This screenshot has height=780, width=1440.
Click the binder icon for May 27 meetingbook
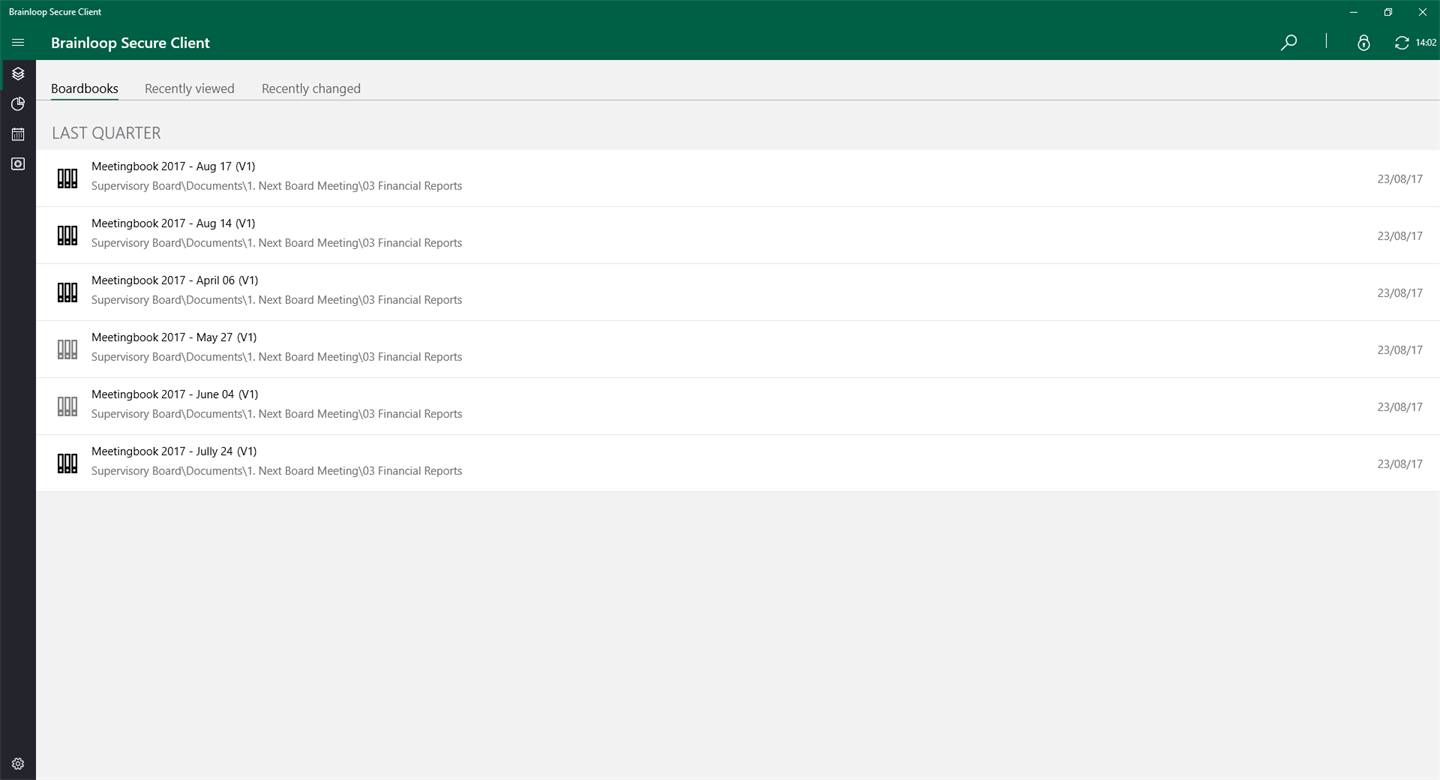pyautogui.click(x=67, y=349)
